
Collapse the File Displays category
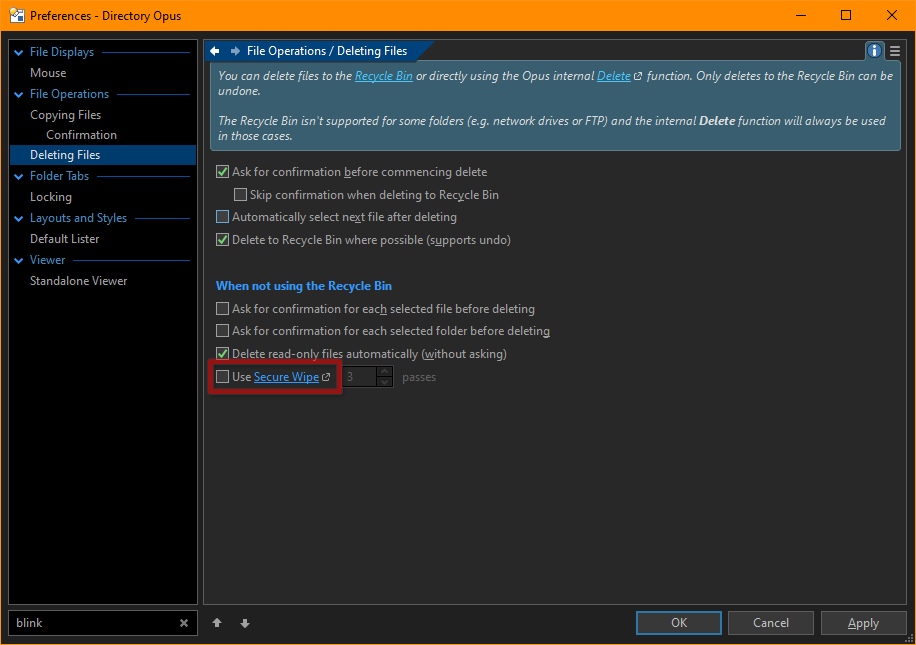19,53
